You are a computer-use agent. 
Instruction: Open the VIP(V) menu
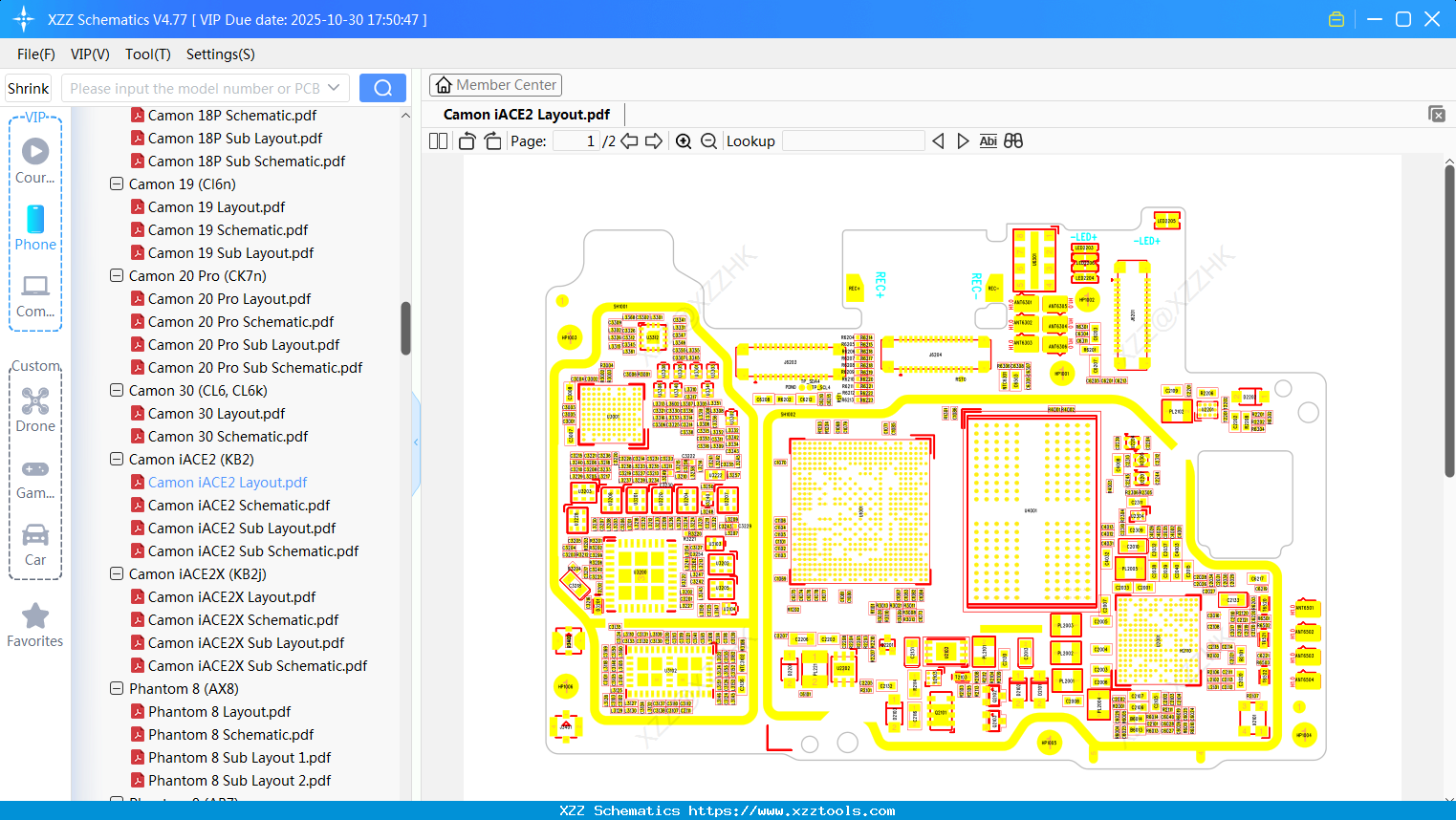coord(90,54)
